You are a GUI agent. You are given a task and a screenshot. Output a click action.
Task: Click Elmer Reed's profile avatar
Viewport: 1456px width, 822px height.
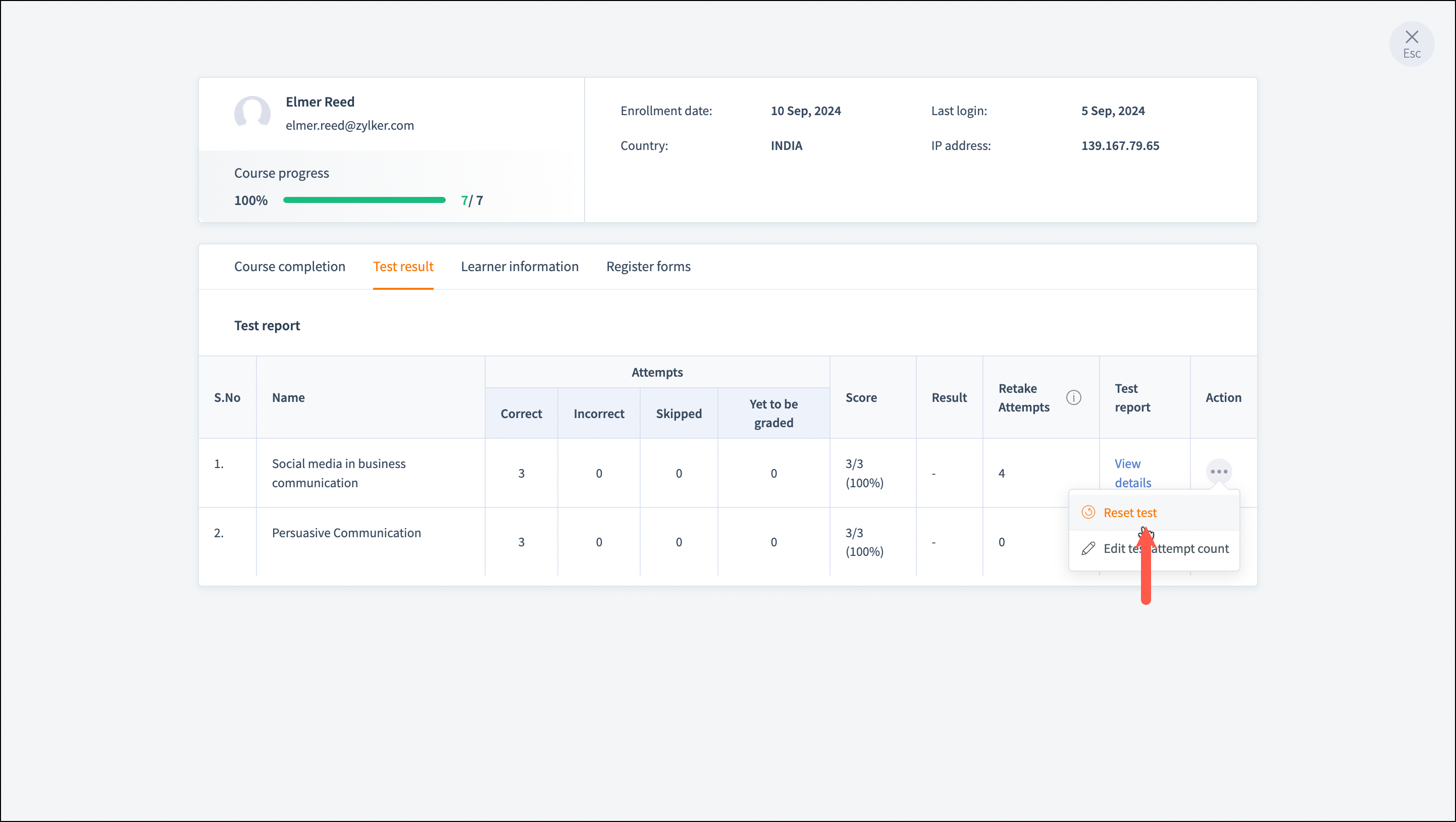point(252,113)
